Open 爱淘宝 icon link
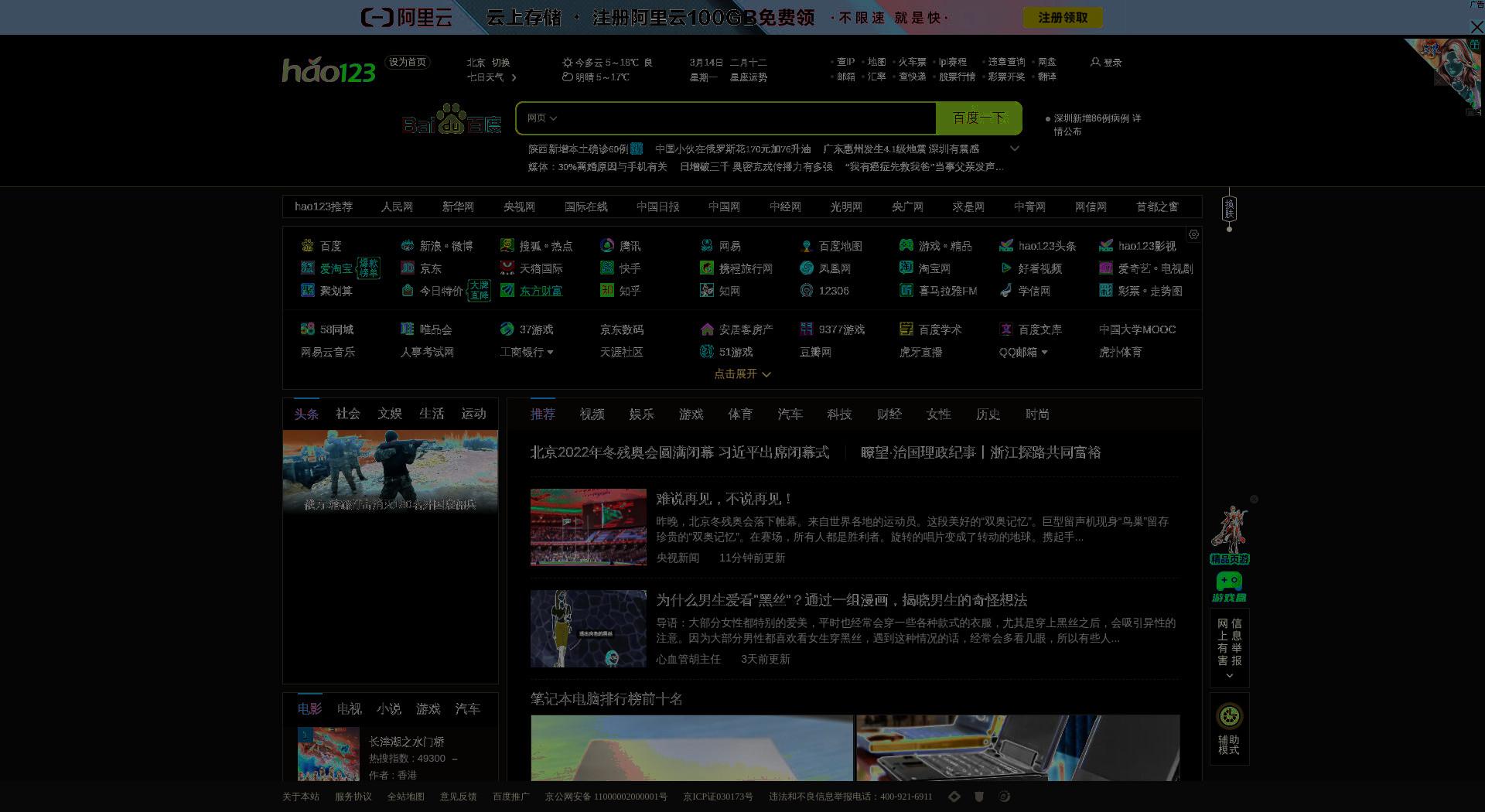The width and height of the screenshot is (1485, 812). click(308, 268)
